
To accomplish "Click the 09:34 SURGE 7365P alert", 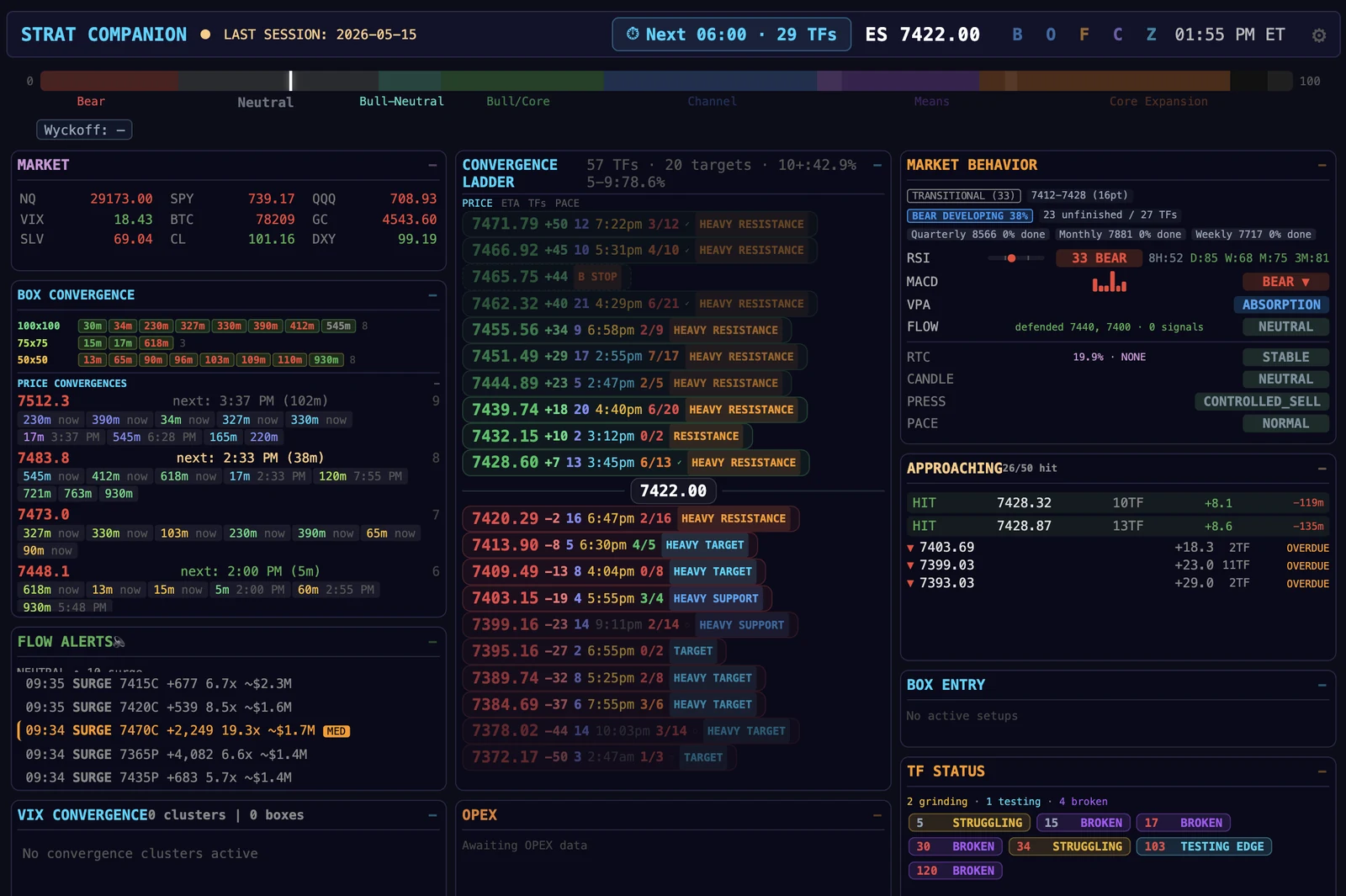I will (x=167, y=755).
